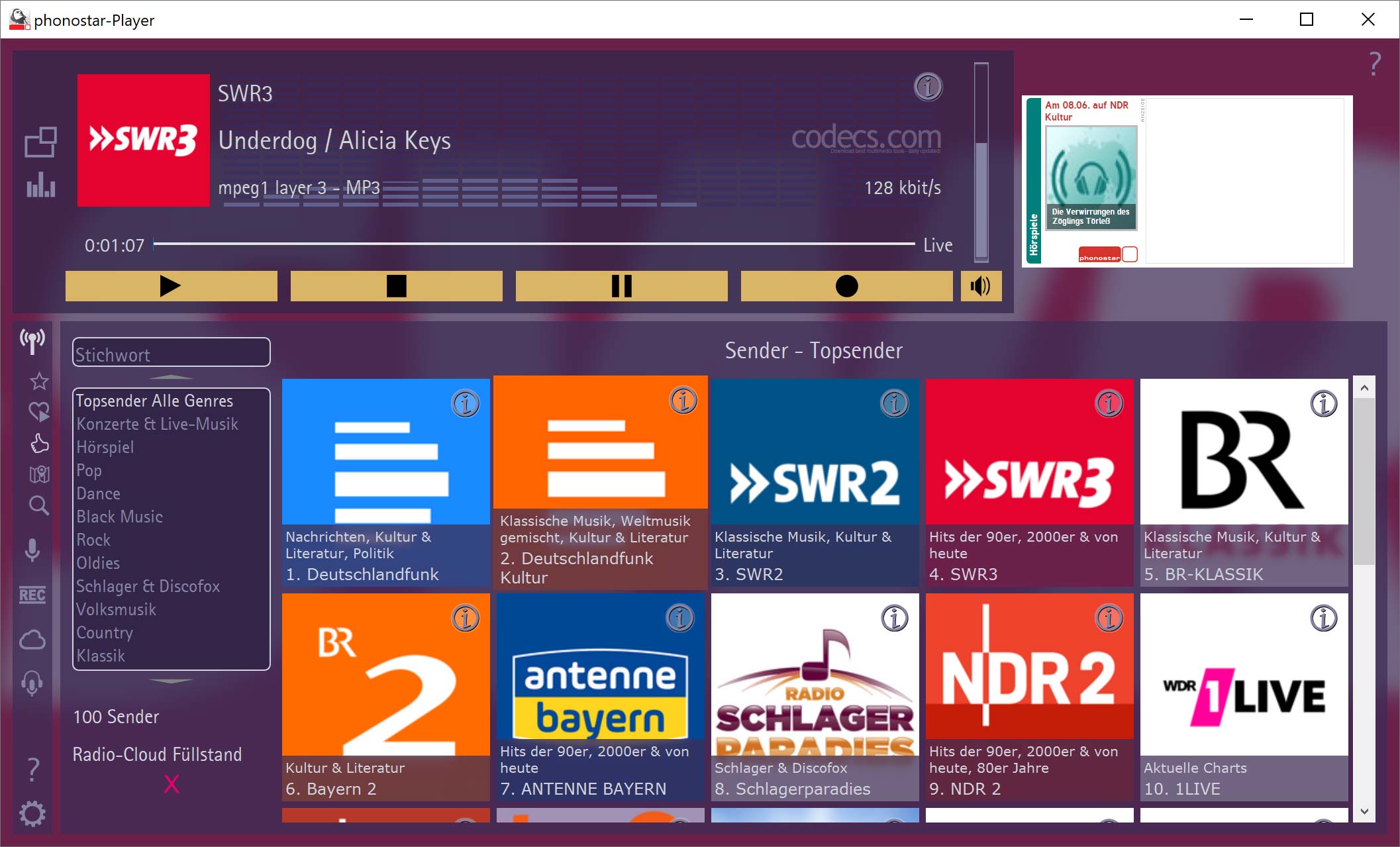
Task: Click the help question mark at top right
Action: click(x=1375, y=64)
